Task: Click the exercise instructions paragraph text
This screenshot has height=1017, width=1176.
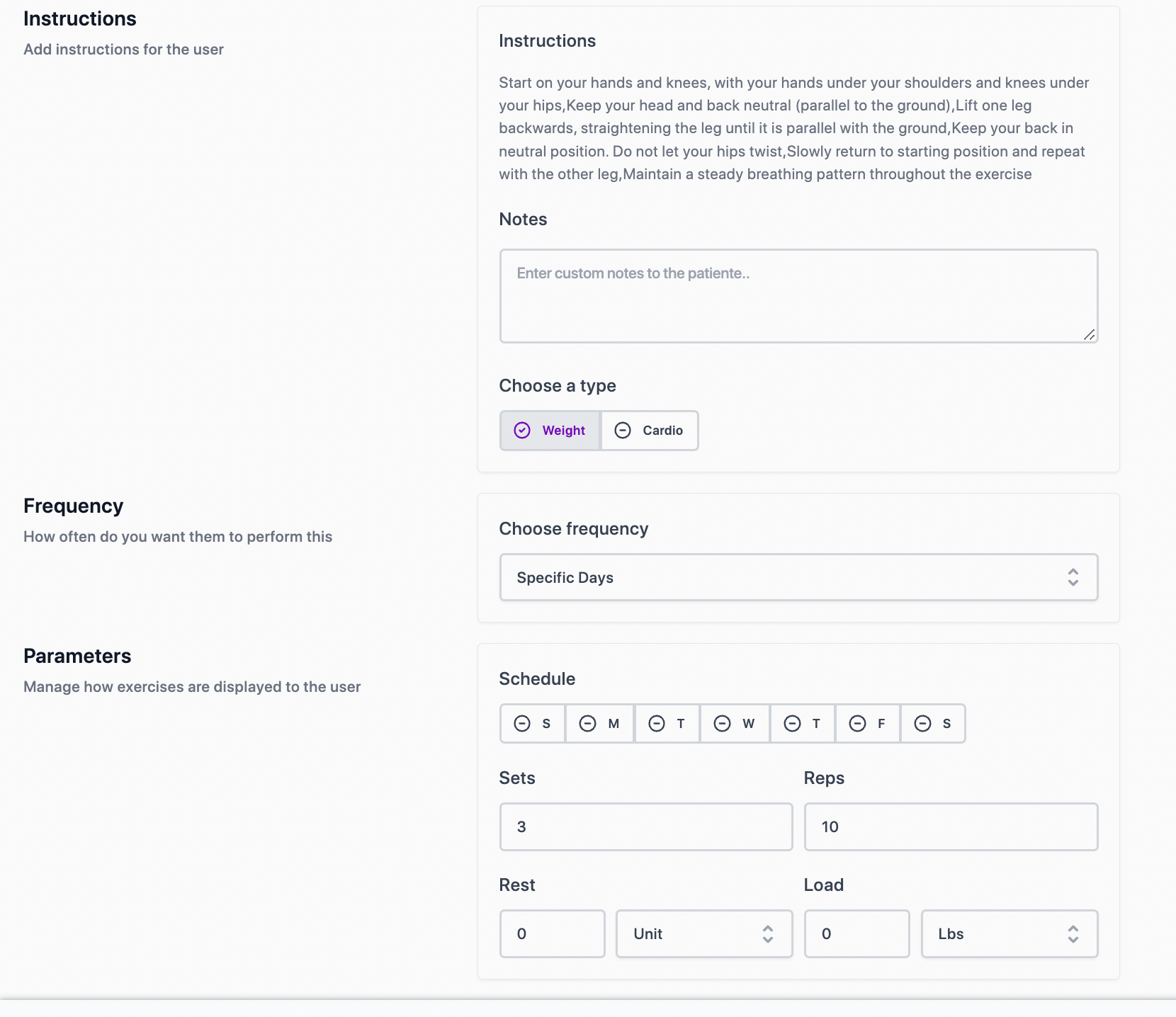Action: point(793,128)
